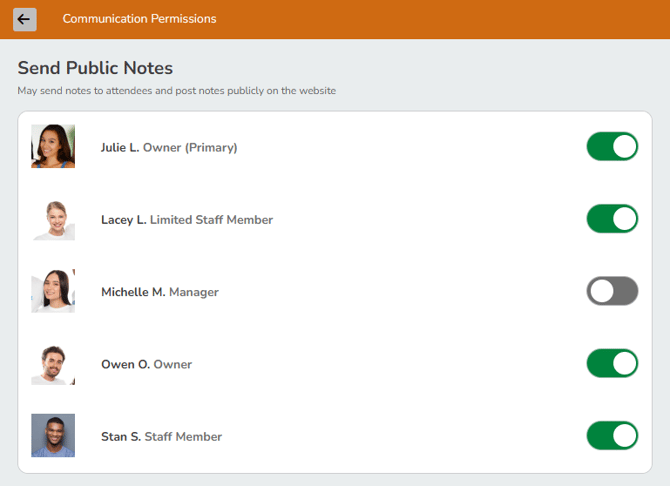
Task: Click the name Julie L.
Action: tap(120, 147)
